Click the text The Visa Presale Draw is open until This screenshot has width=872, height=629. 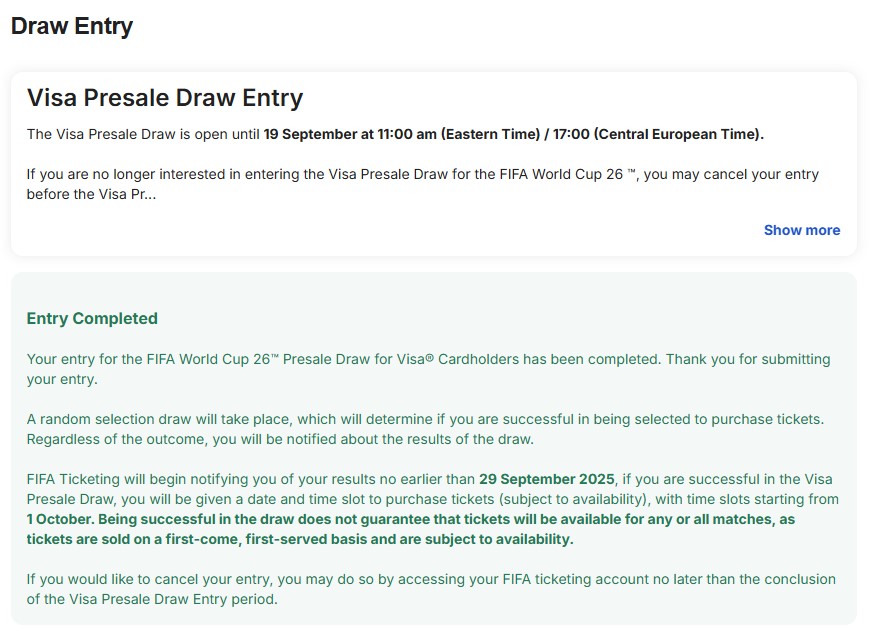(x=143, y=135)
